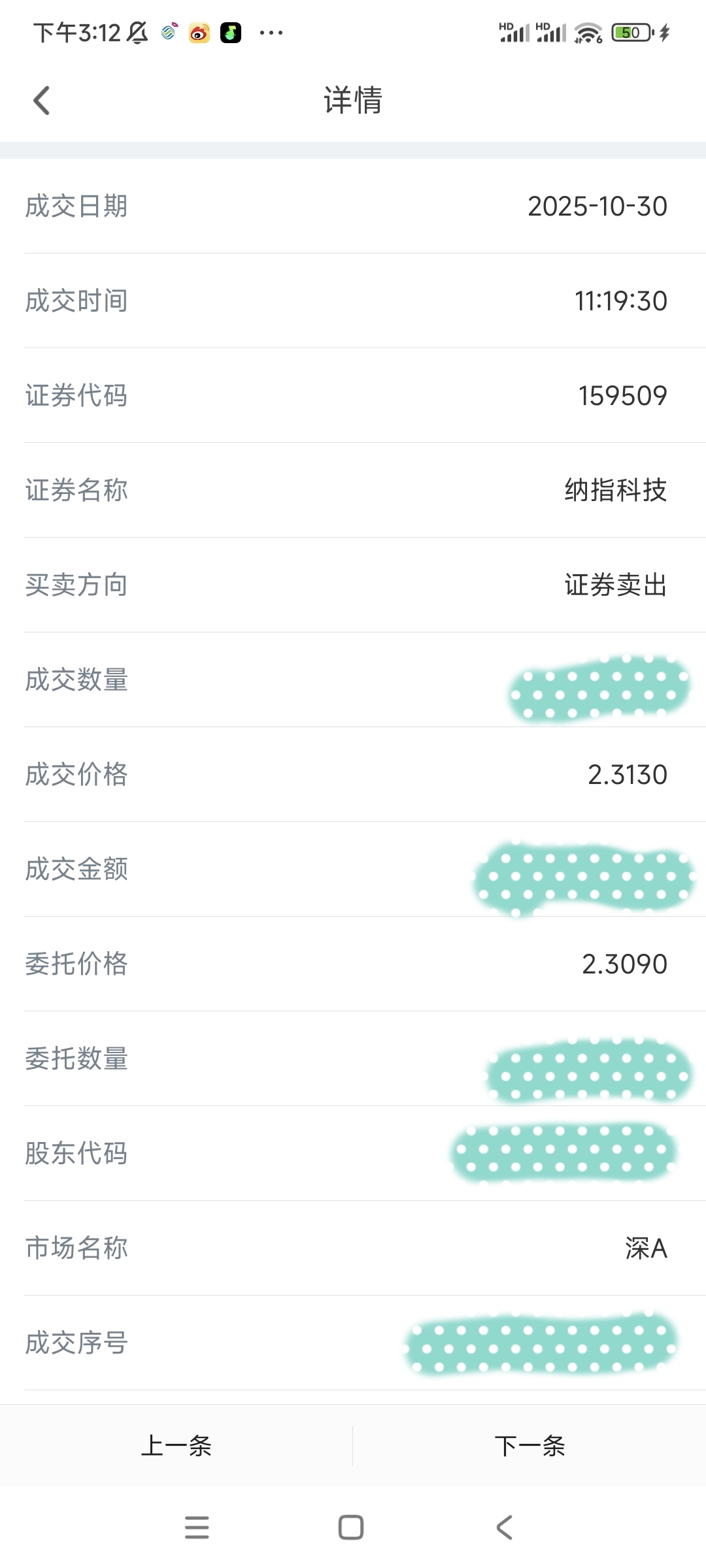Tap the security code 159509
The image size is (706, 1568).
(x=622, y=396)
